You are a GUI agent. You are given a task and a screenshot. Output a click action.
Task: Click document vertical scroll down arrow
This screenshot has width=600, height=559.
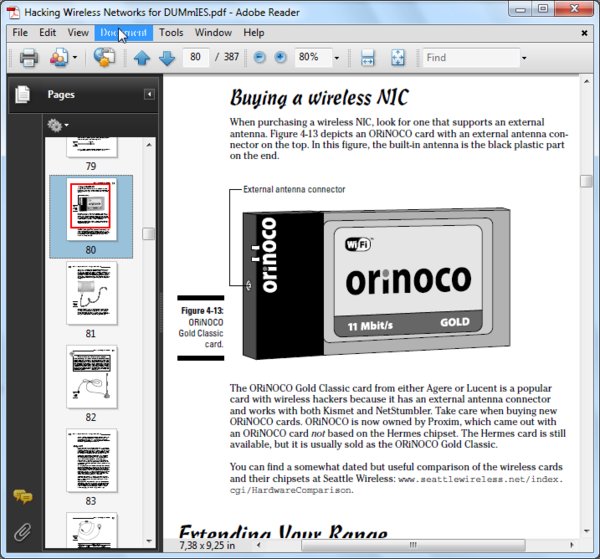586,531
